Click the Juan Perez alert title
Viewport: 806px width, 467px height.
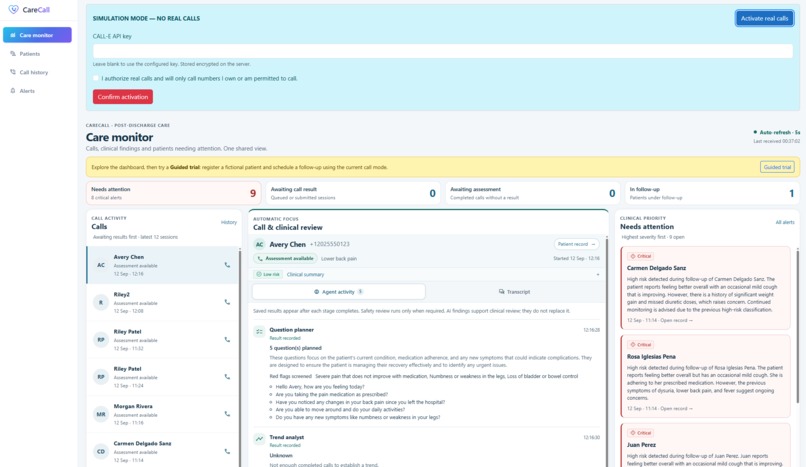[641, 445]
